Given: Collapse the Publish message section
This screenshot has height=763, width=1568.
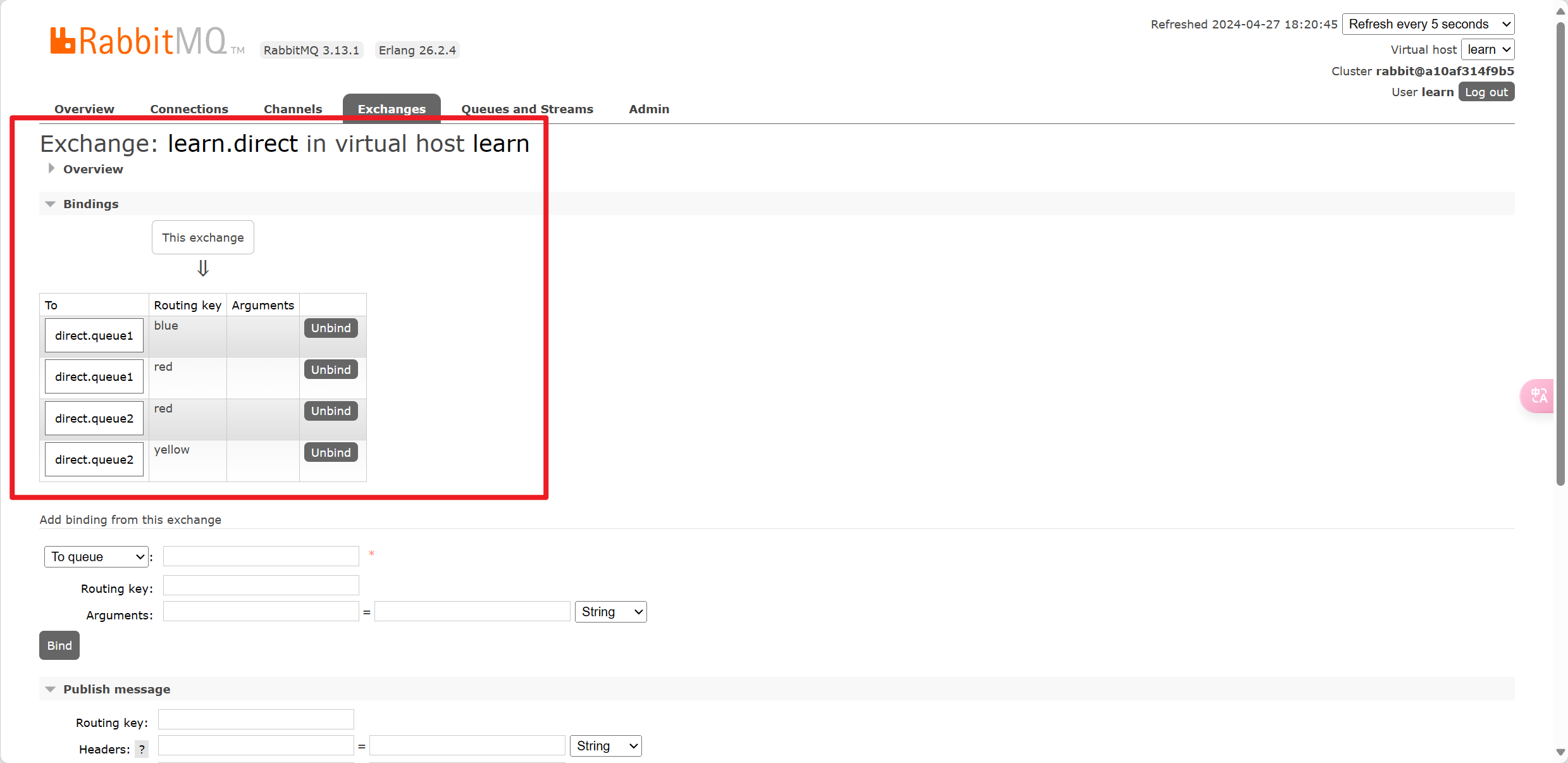Looking at the screenshot, I should pos(50,689).
